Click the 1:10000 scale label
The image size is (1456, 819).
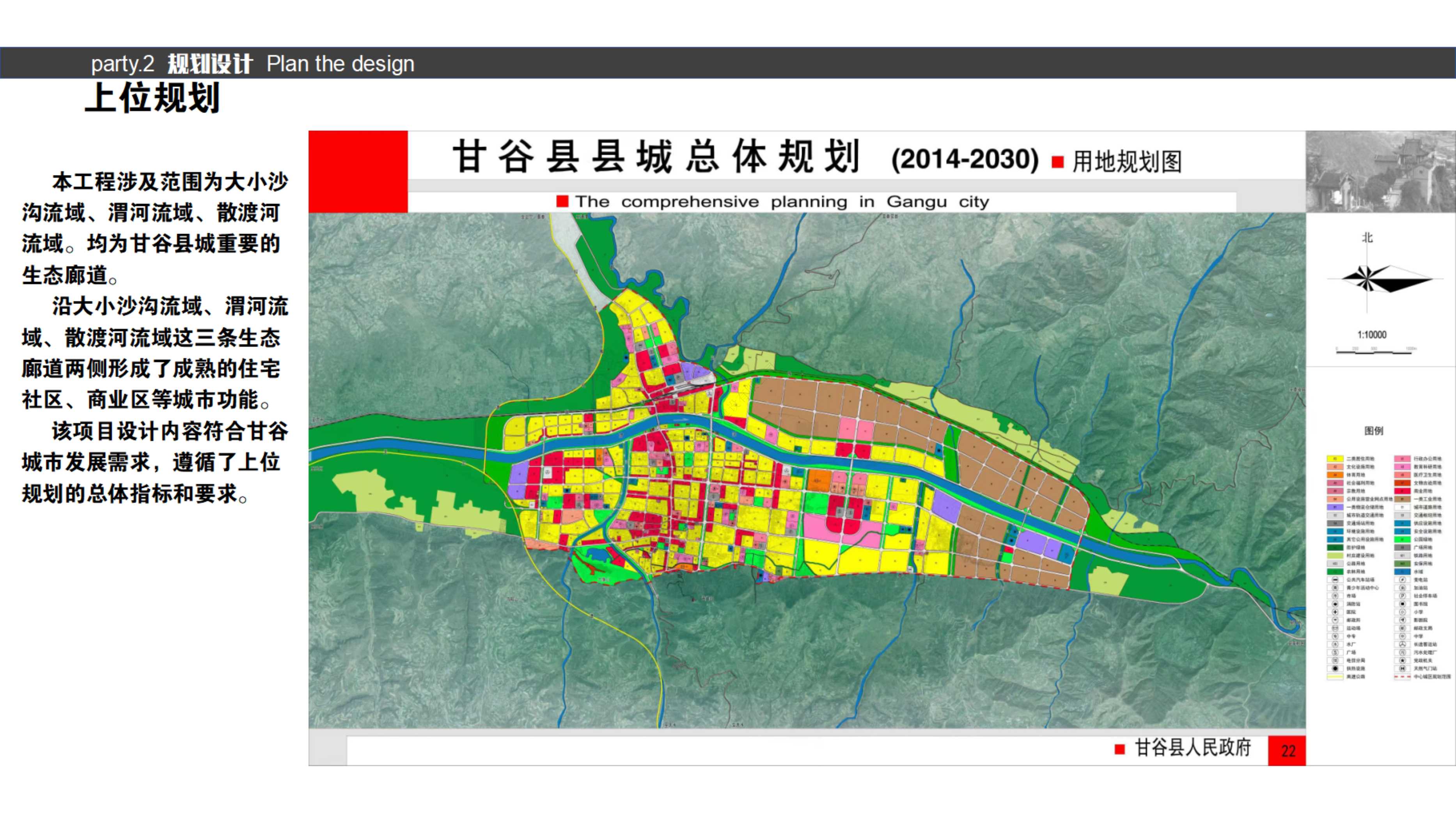coord(1372,335)
